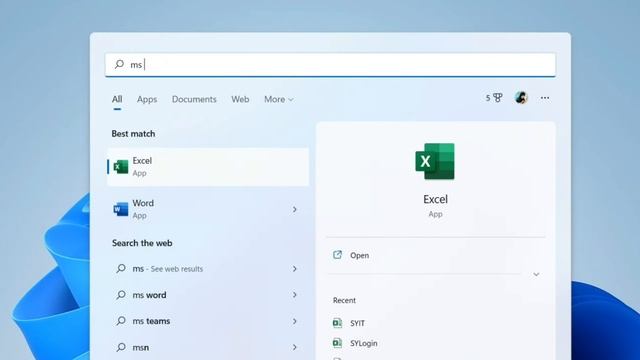Select the 'msn' web suggestion

208,347
